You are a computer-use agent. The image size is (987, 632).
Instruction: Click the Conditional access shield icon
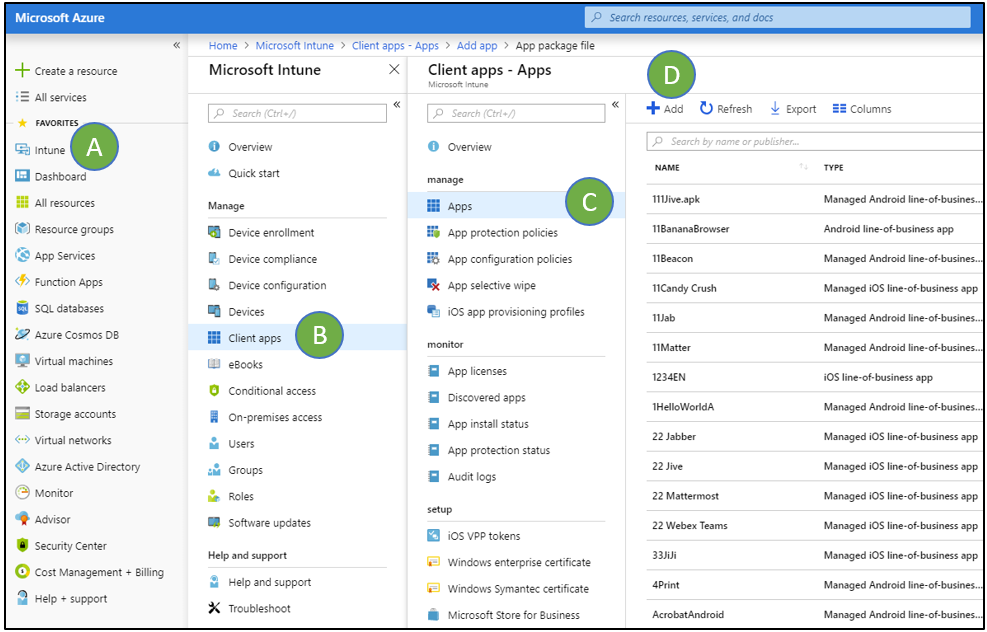point(214,391)
